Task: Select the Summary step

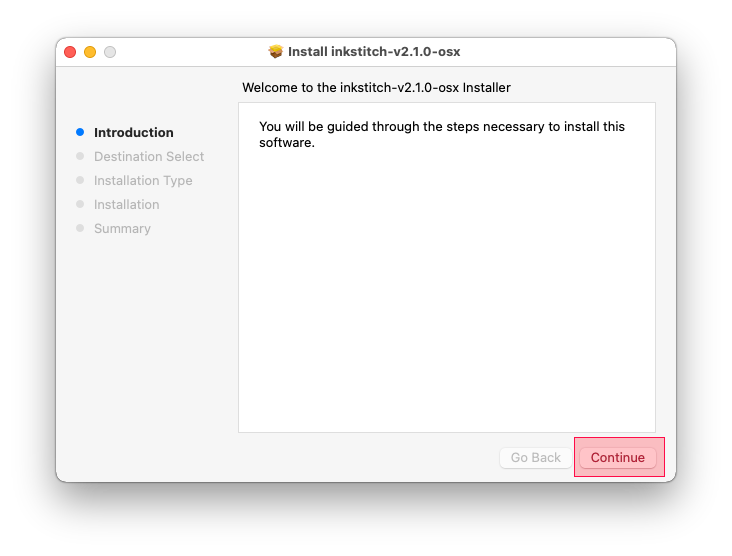Action: tap(122, 229)
